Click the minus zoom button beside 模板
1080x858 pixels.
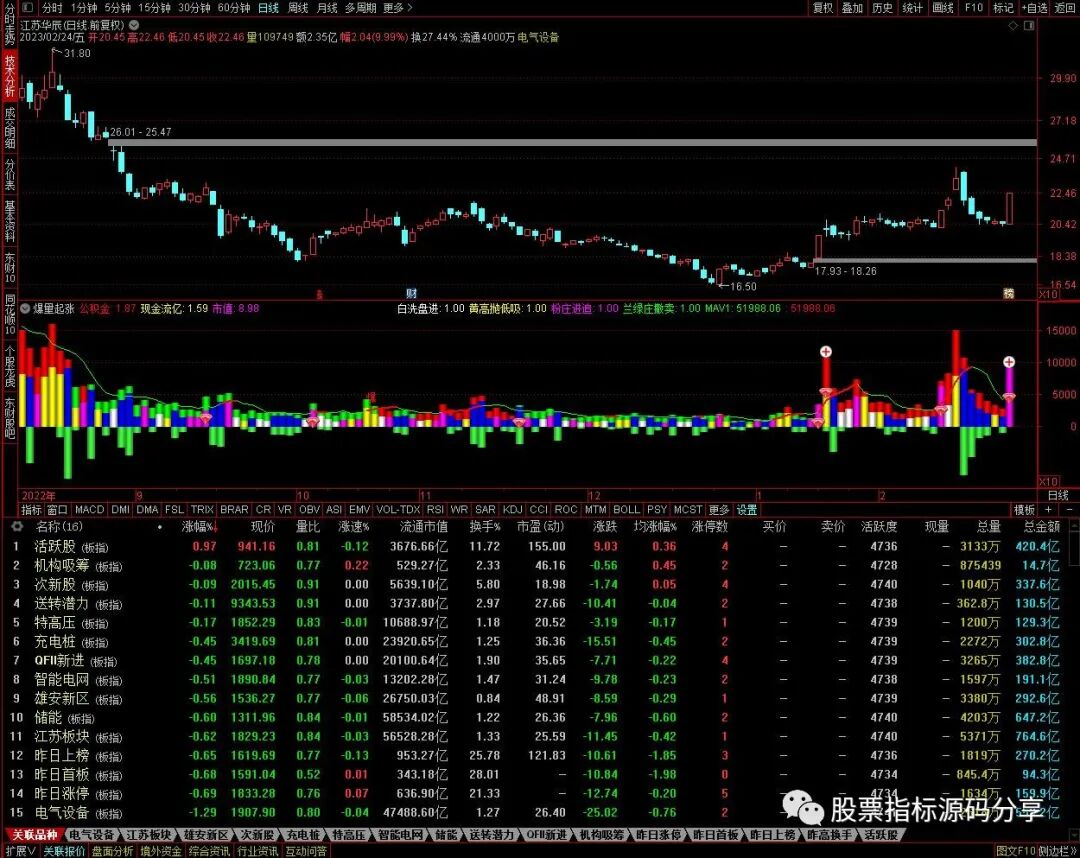pos(1069,510)
